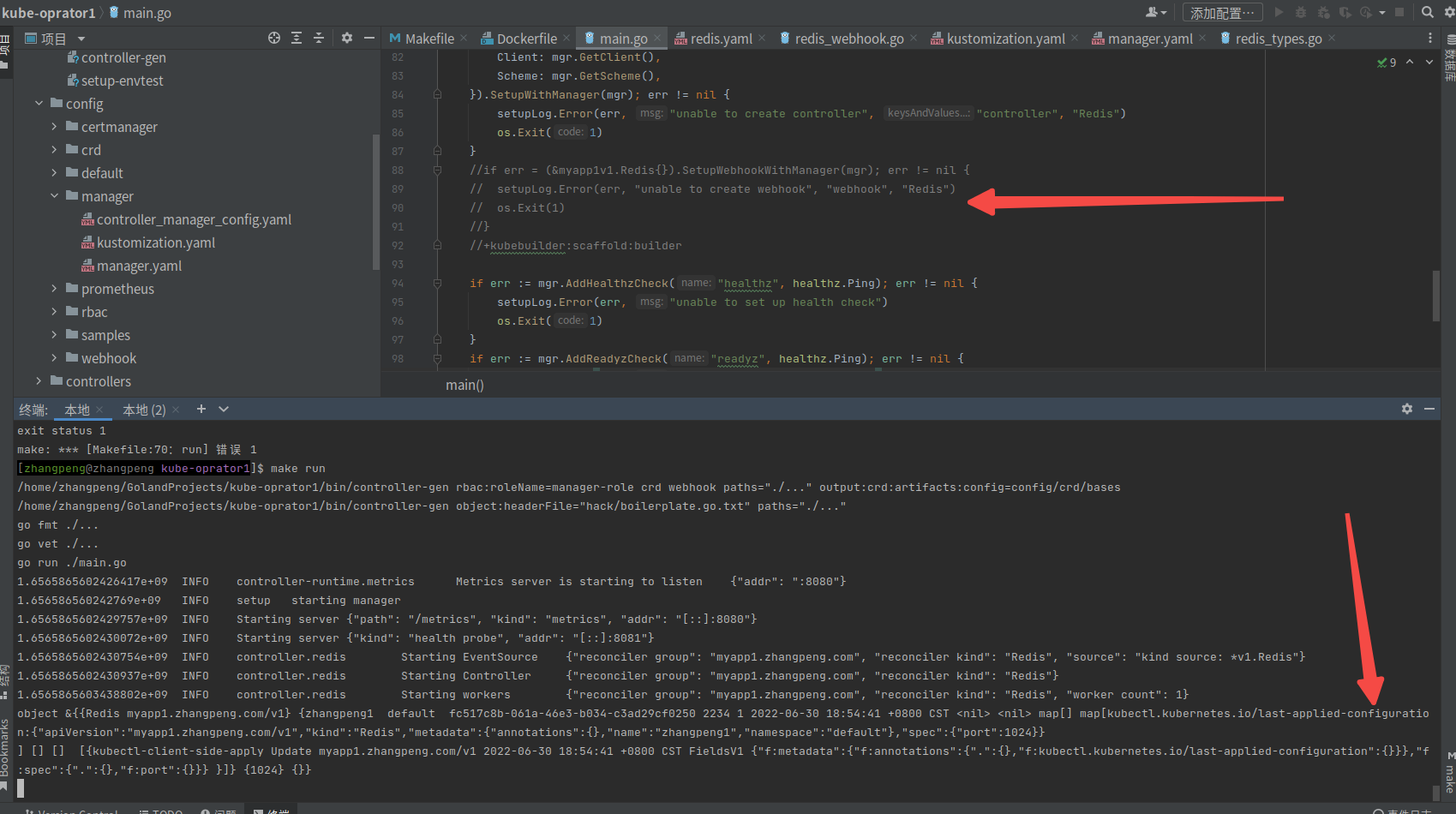
Task: Click the inspections checkmark widget showing 9
Action: [1387, 63]
